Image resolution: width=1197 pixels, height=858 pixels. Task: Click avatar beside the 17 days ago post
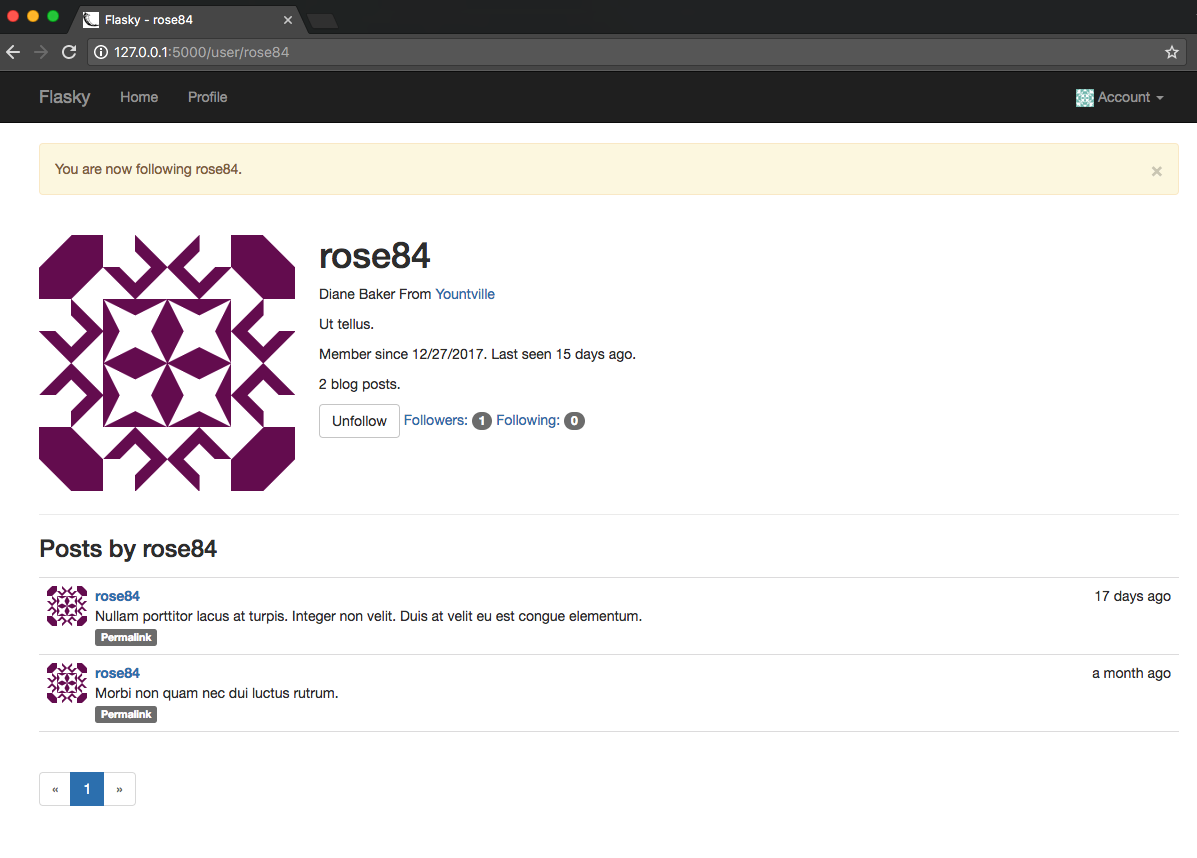pyautogui.click(x=67, y=607)
